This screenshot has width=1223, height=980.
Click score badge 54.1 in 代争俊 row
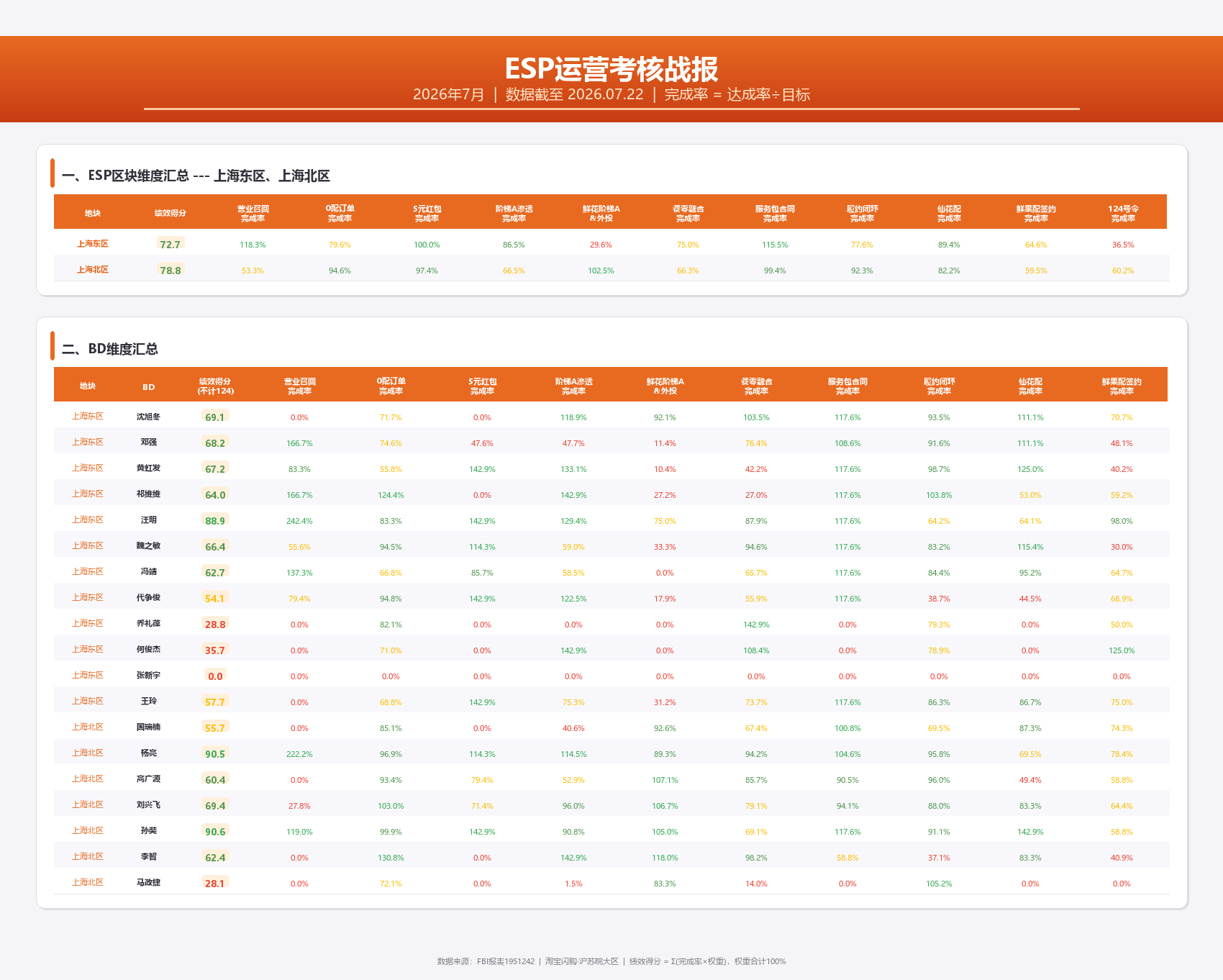click(215, 598)
